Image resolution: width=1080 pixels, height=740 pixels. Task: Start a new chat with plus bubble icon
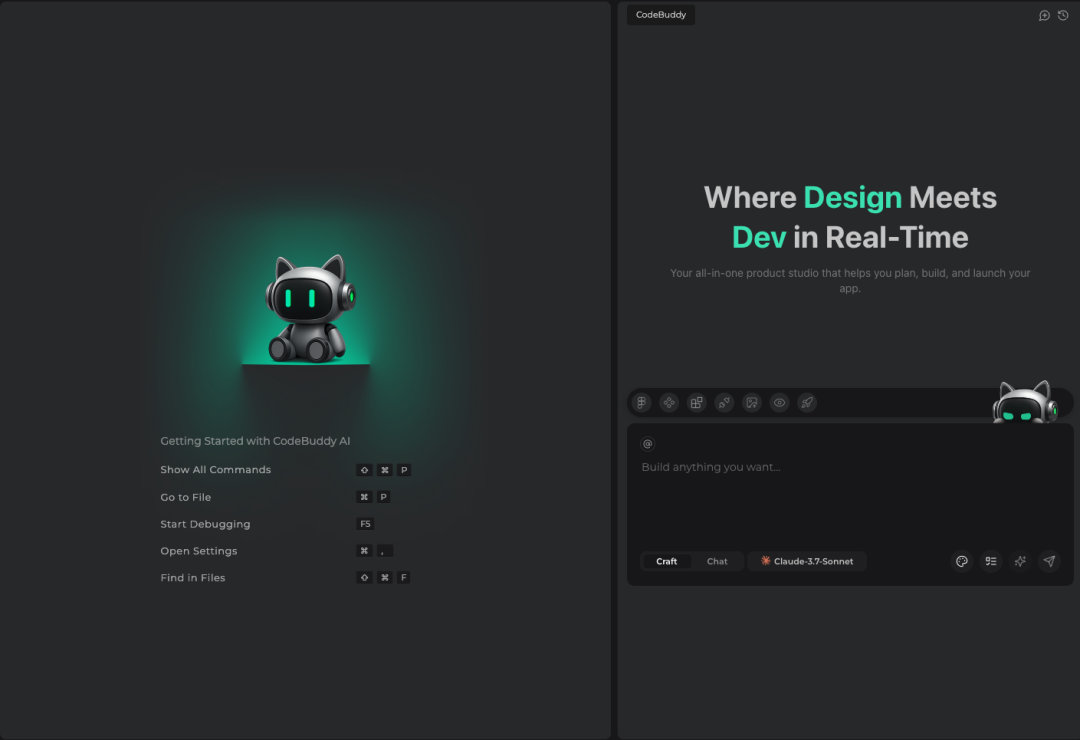click(x=1044, y=15)
